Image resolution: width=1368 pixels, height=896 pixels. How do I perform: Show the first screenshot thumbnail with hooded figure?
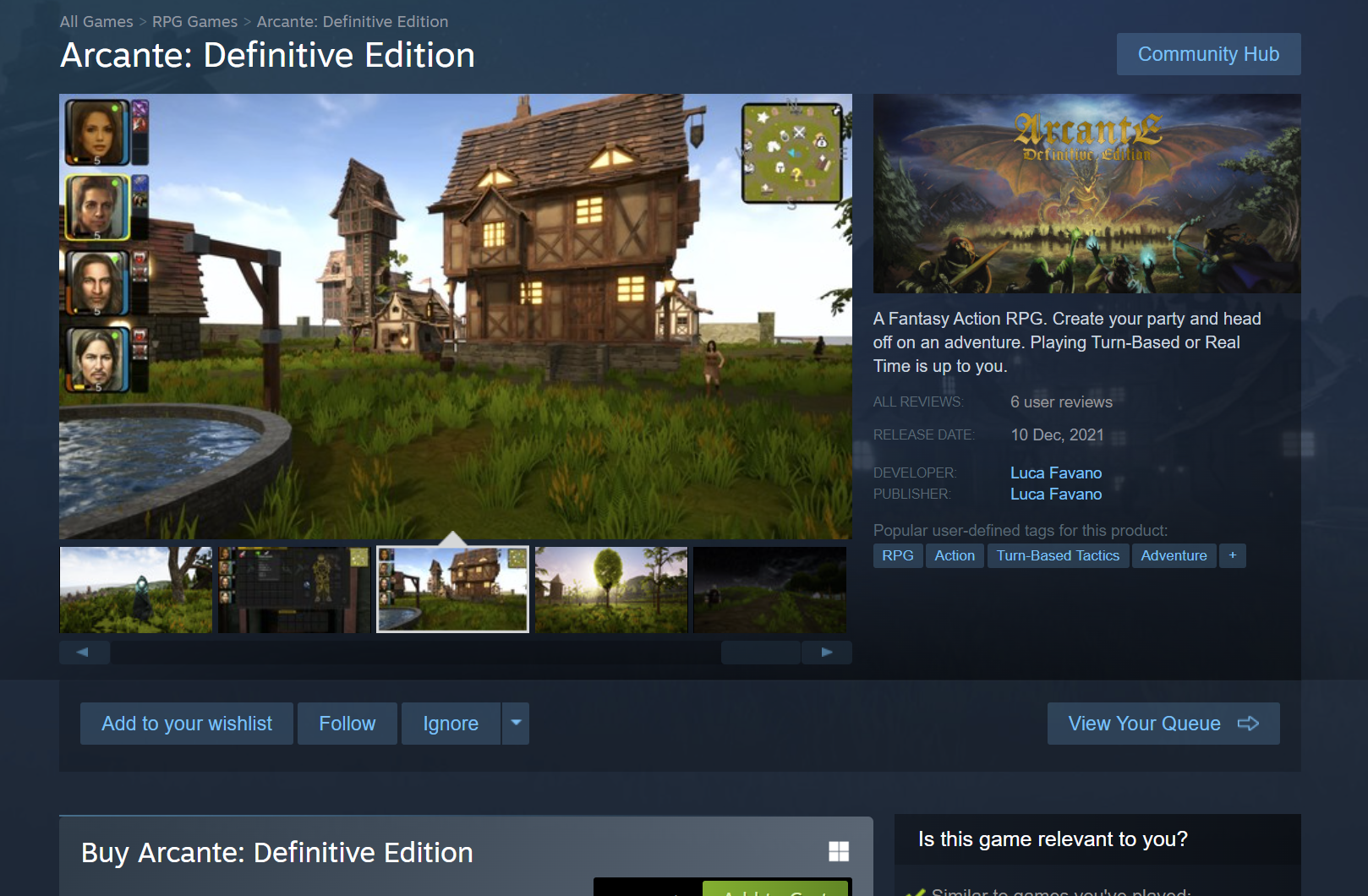pos(136,590)
